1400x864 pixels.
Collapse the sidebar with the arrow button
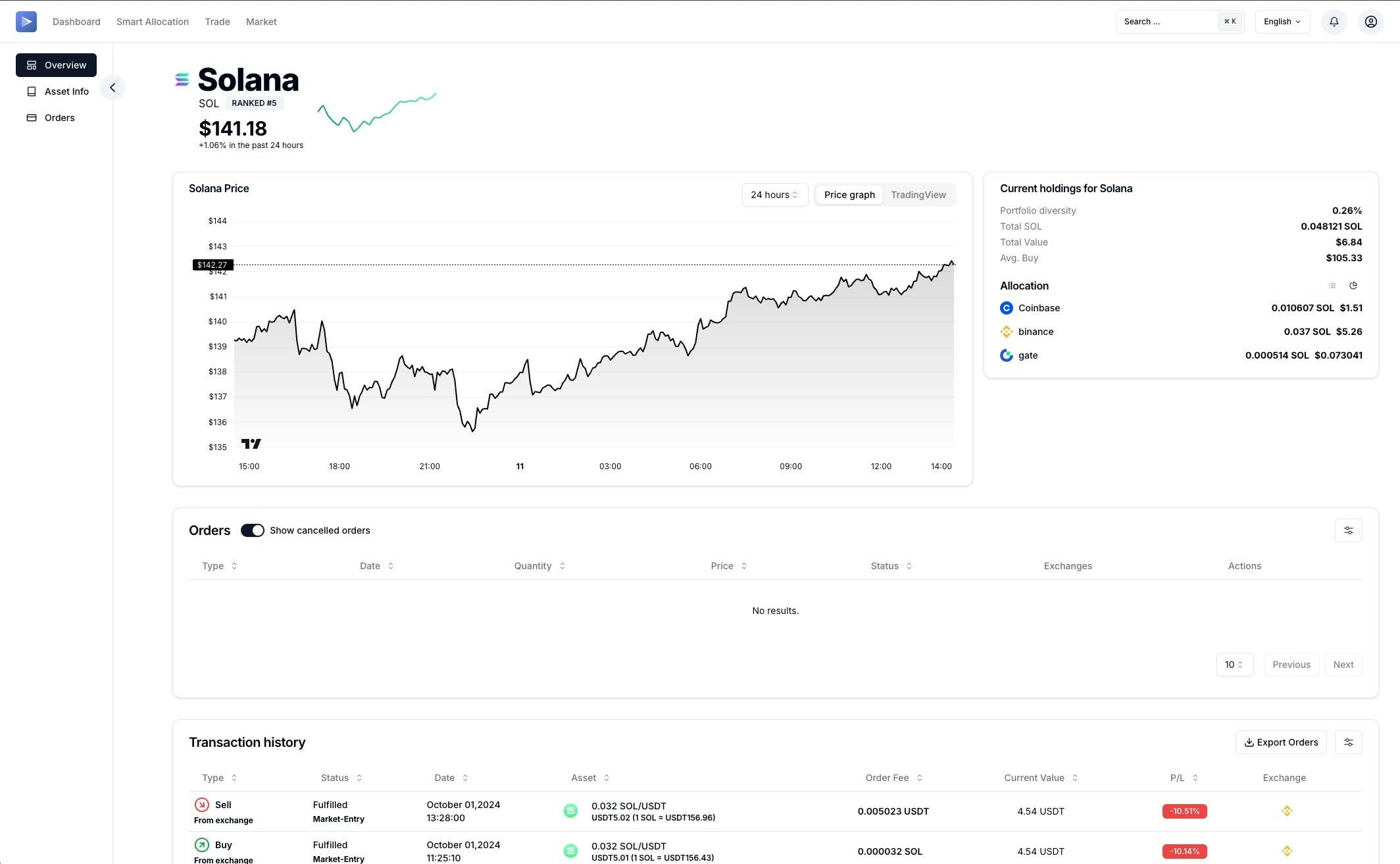[x=113, y=88]
